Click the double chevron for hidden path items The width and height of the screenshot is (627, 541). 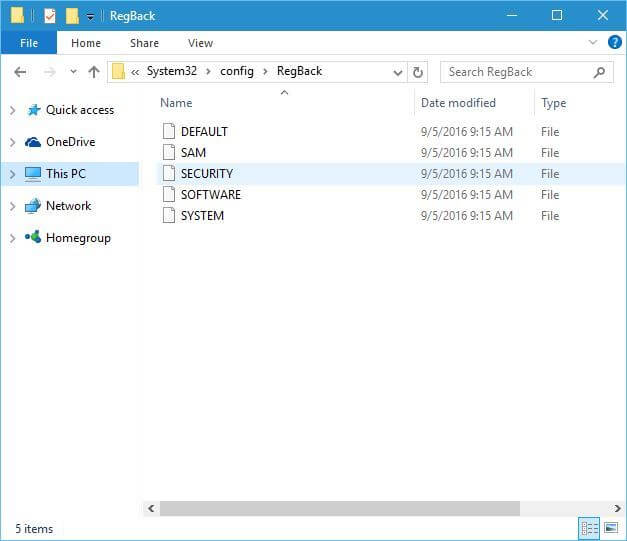(135, 72)
